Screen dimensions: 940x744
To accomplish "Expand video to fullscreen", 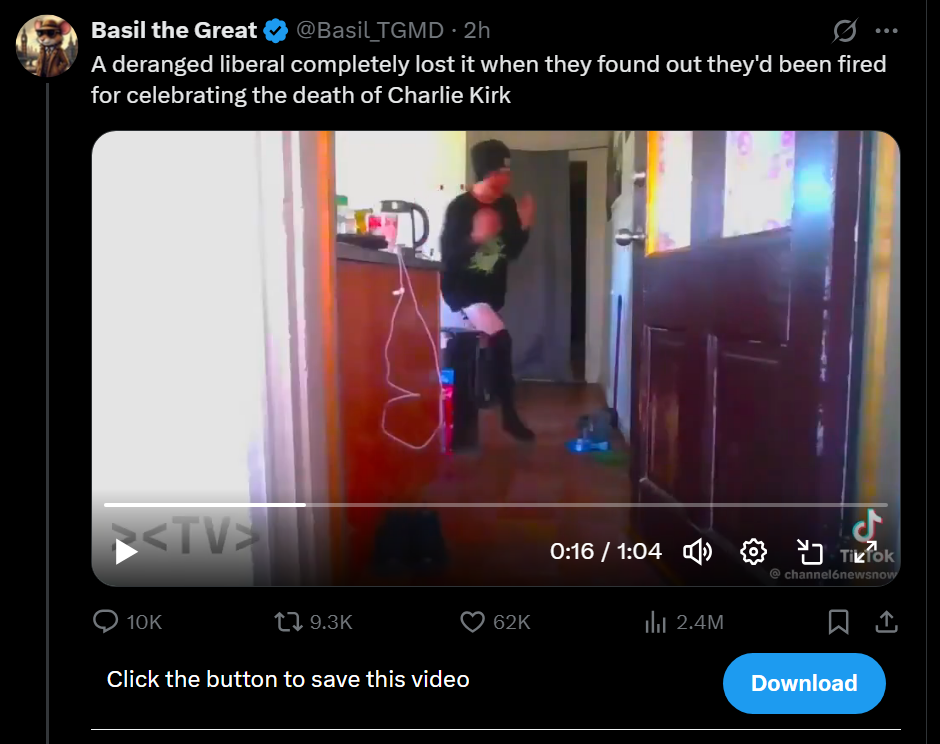I will click(x=864, y=552).
